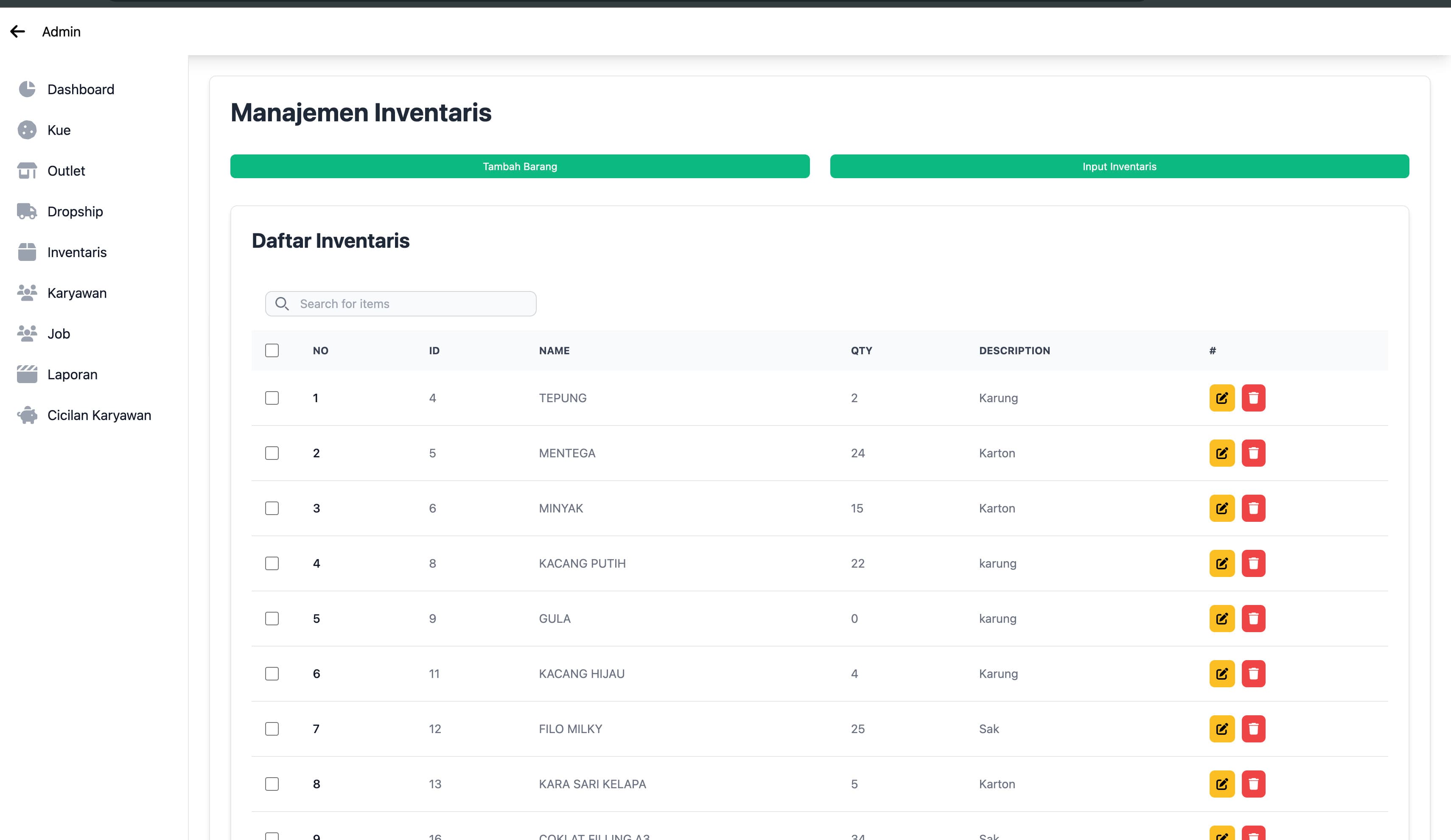Go to the Laporan section
This screenshot has width=1451, height=840.
[72, 374]
